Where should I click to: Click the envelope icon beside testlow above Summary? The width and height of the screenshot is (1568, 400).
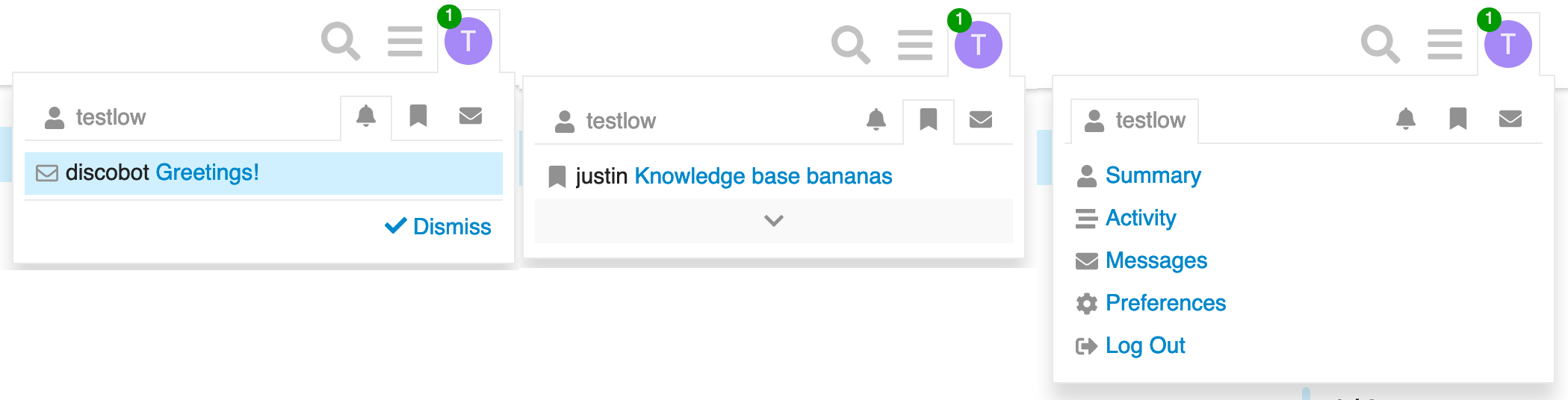[x=1510, y=119]
